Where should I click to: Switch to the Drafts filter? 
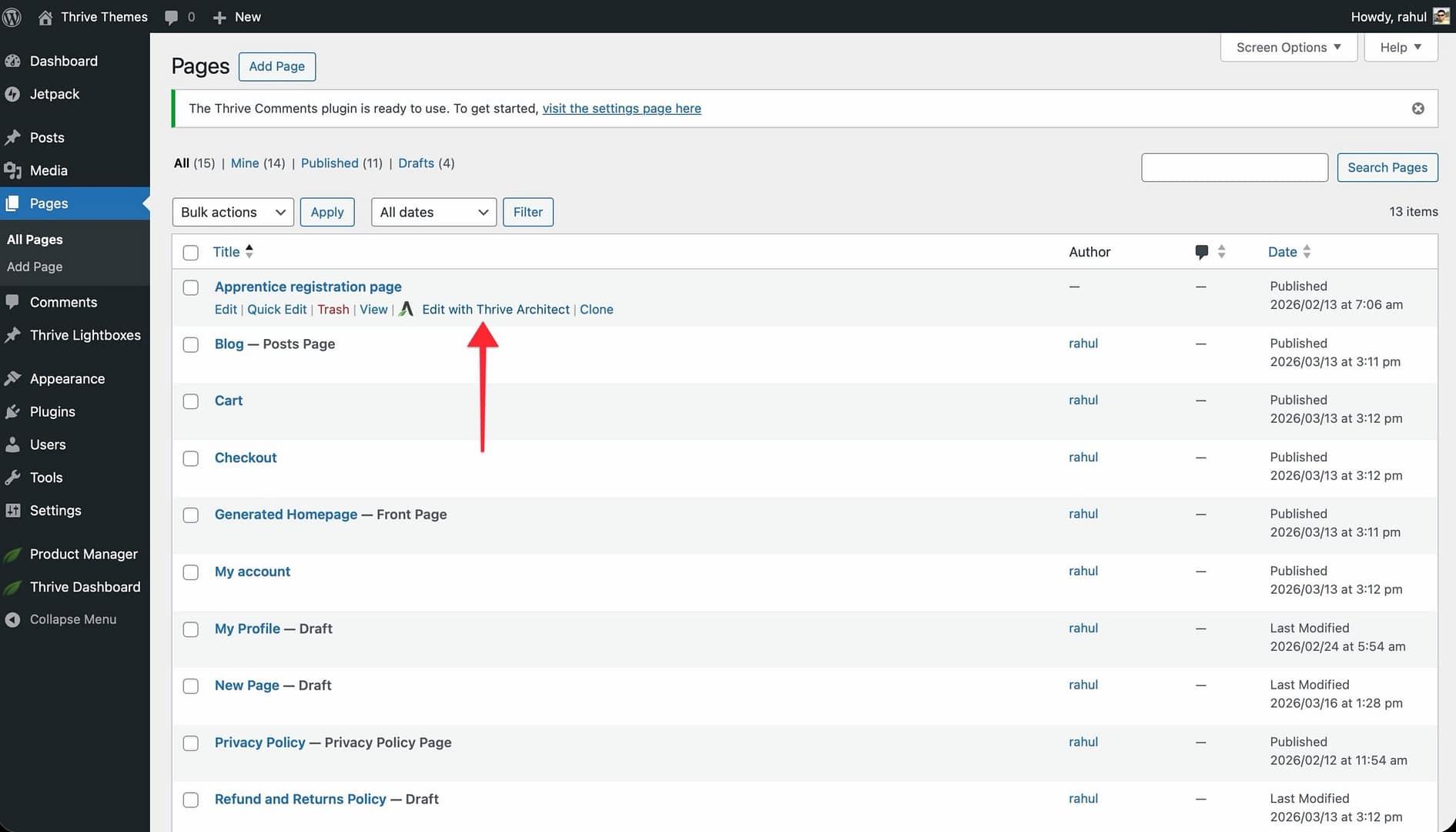[416, 163]
